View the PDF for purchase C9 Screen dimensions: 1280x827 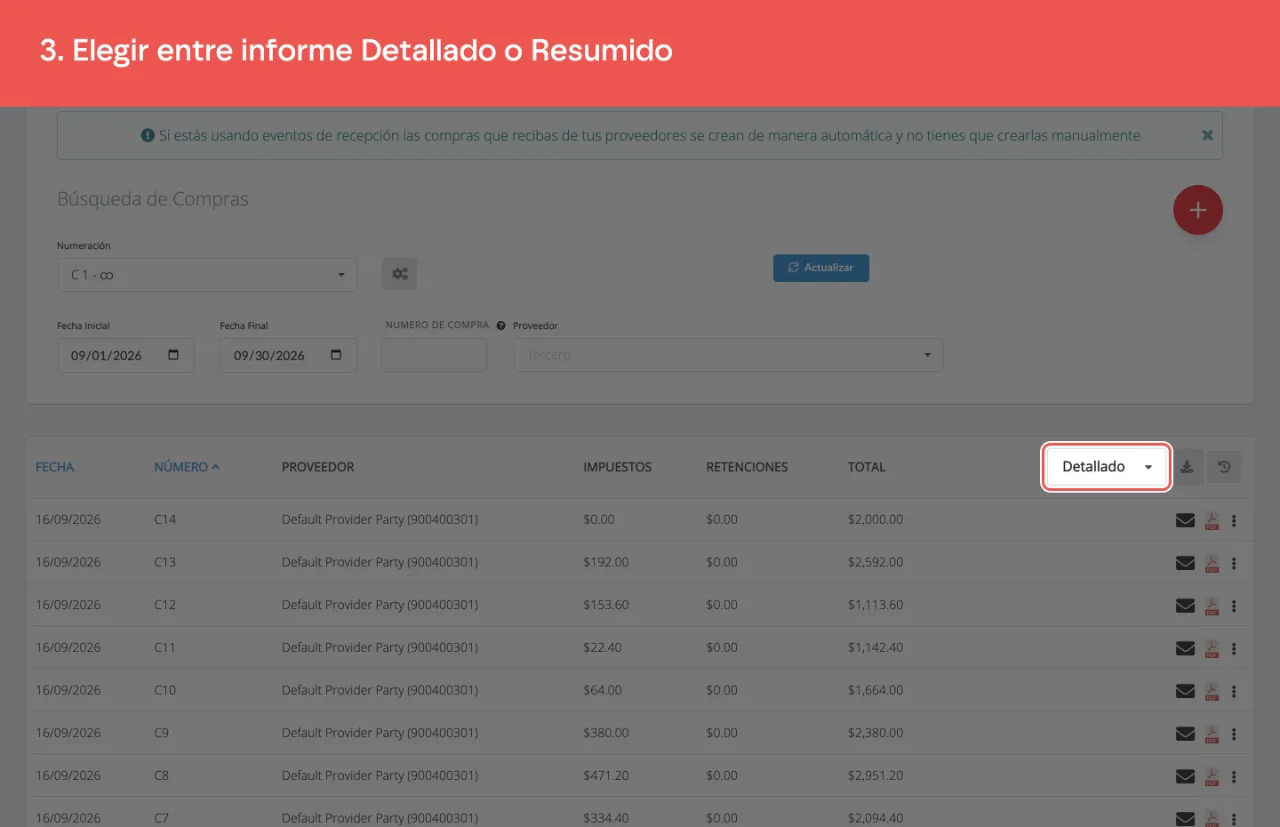tap(1211, 733)
